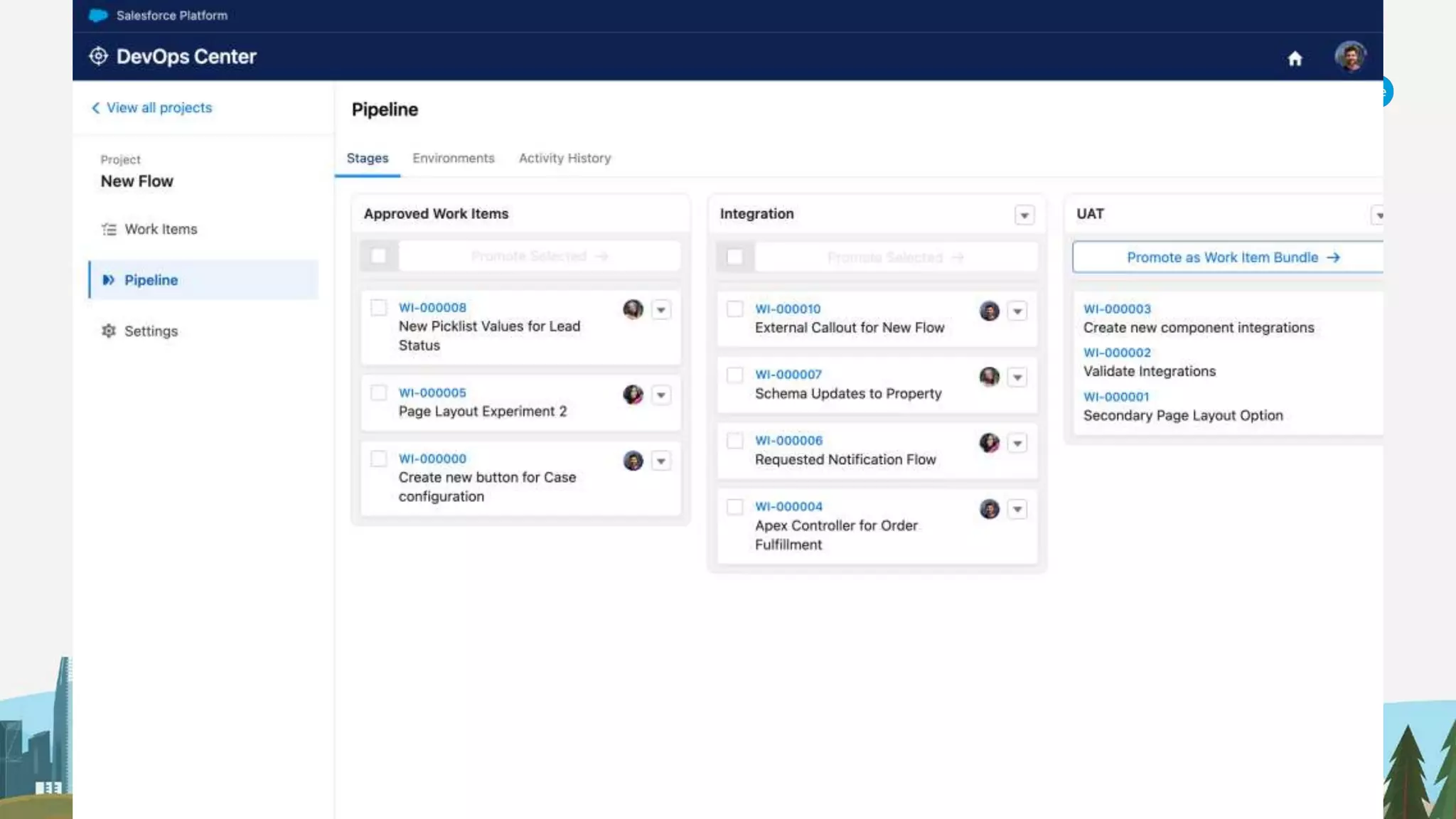Viewport: 1456px width, 819px height.
Task: Open the user profile avatar menu
Action: (1349, 56)
